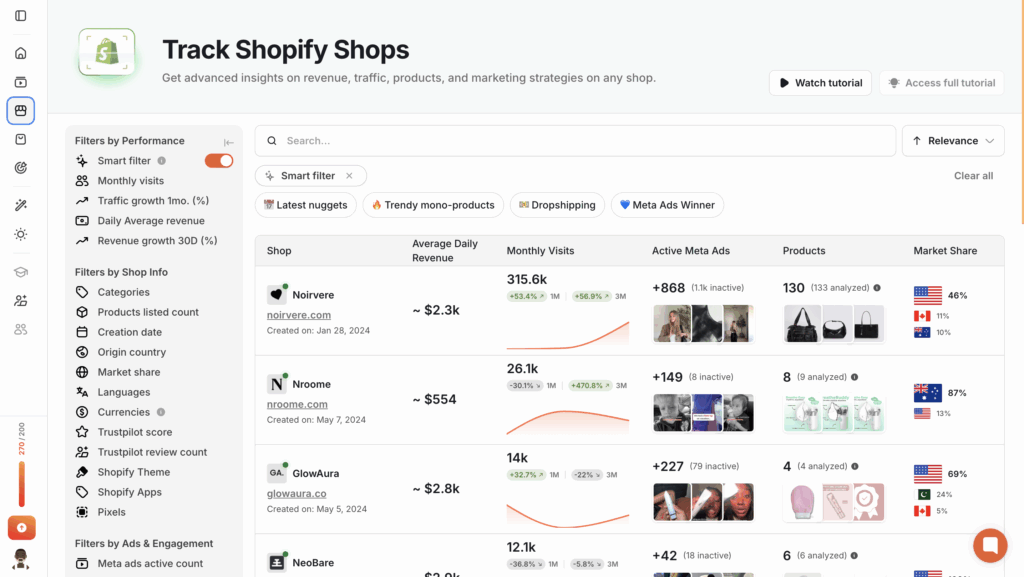The height and width of the screenshot is (577, 1024).
Task: Click the Smart filter info icon
Action: pyautogui.click(x=161, y=161)
